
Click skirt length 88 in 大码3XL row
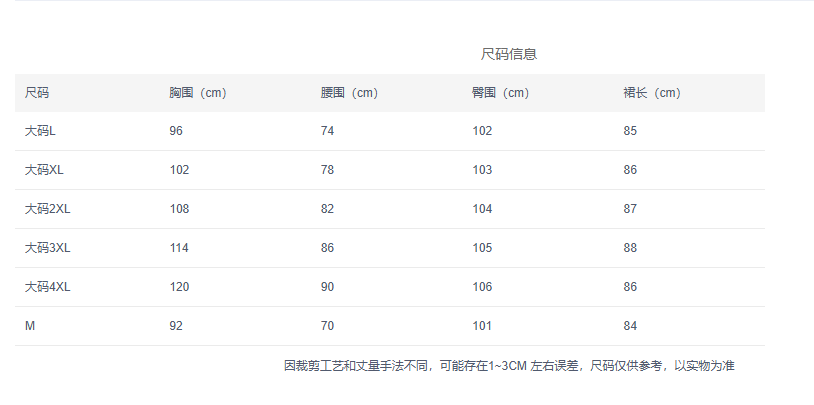pyautogui.click(x=630, y=248)
